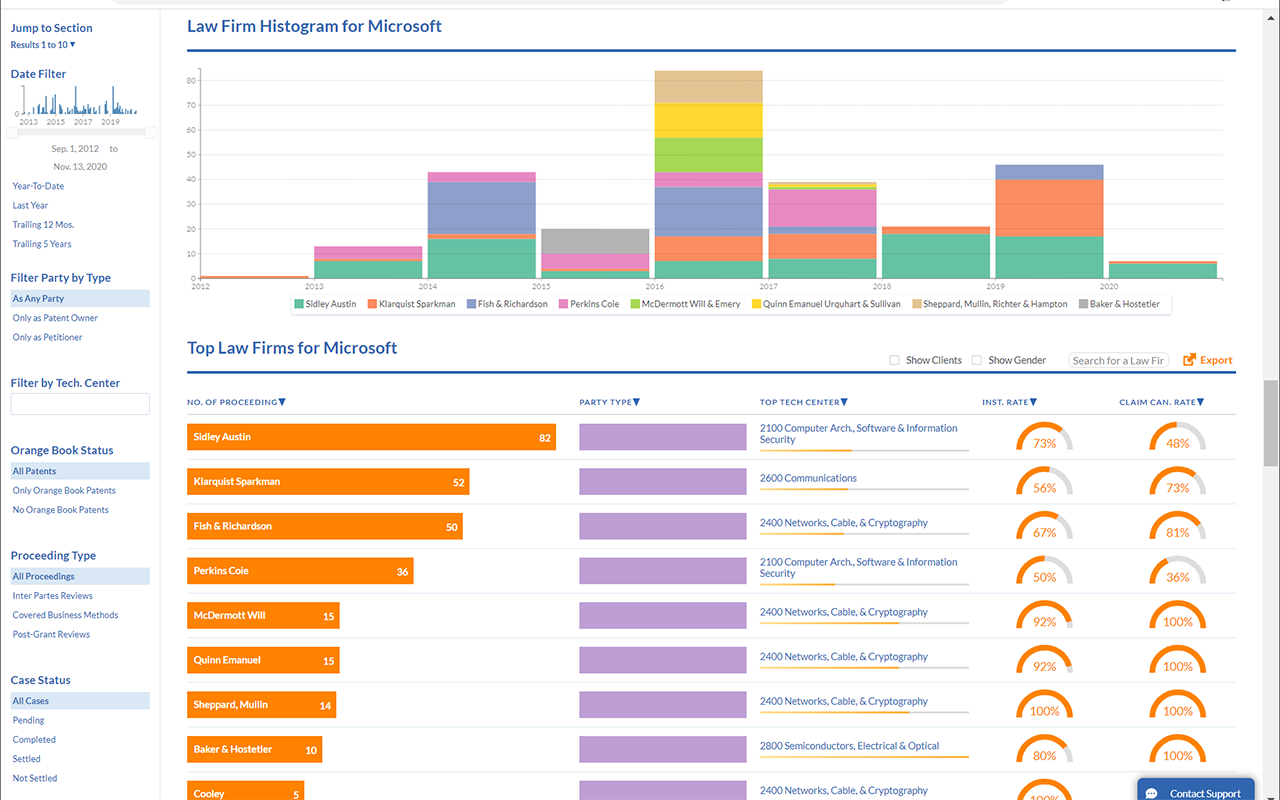The width and height of the screenshot is (1280, 800).
Task: Click the Year-To-Date date filter link
Action: pos(38,186)
